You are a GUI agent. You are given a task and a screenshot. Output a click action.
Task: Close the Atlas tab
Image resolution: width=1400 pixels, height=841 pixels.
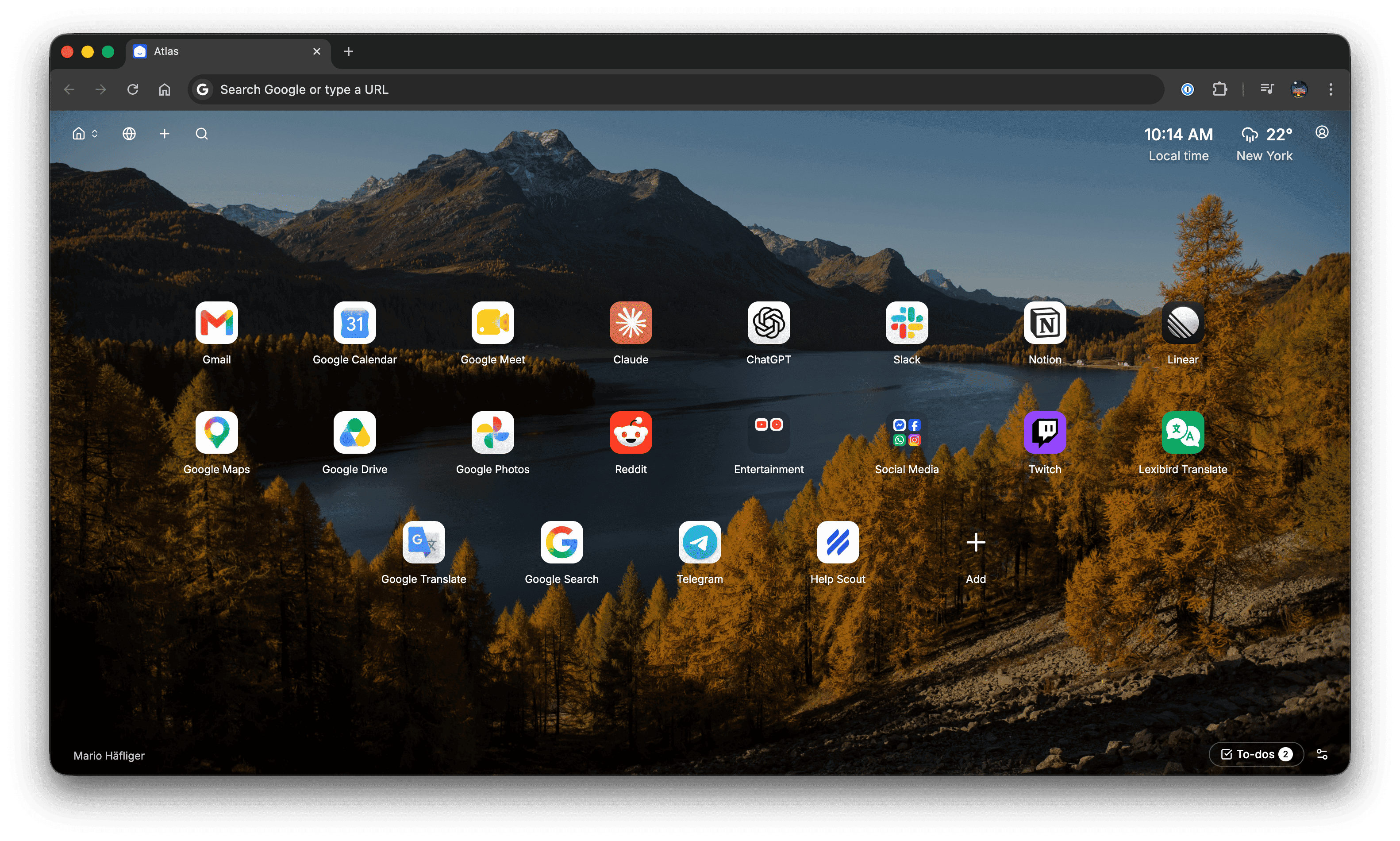coord(316,52)
